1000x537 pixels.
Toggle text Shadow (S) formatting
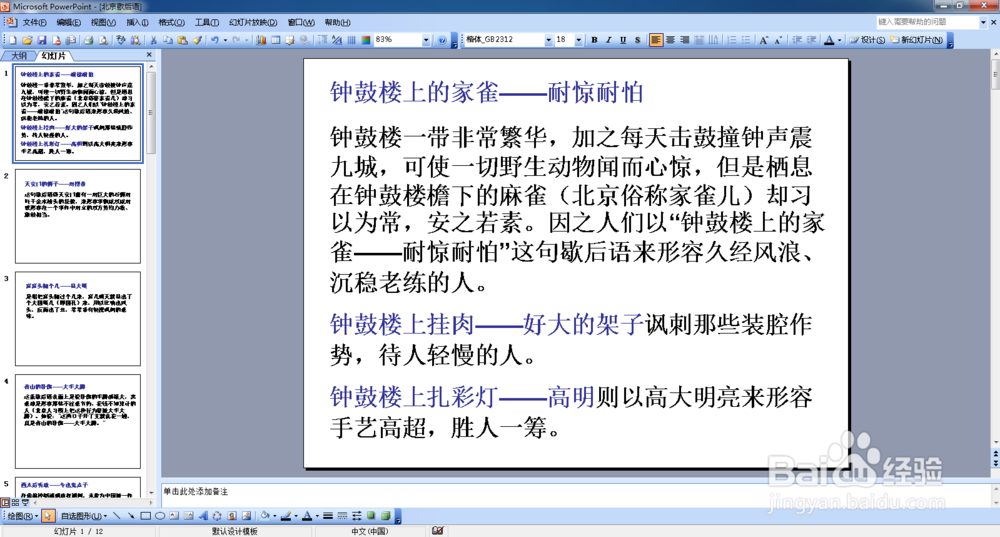point(638,40)
